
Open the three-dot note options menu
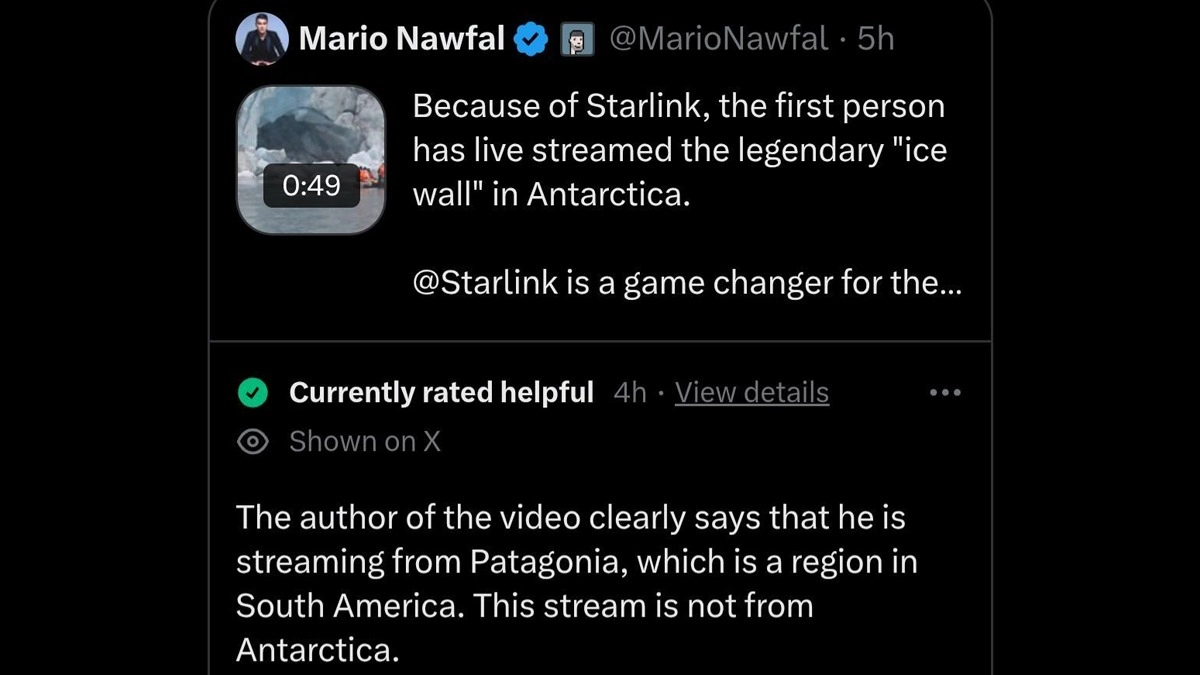pos(944,393)
